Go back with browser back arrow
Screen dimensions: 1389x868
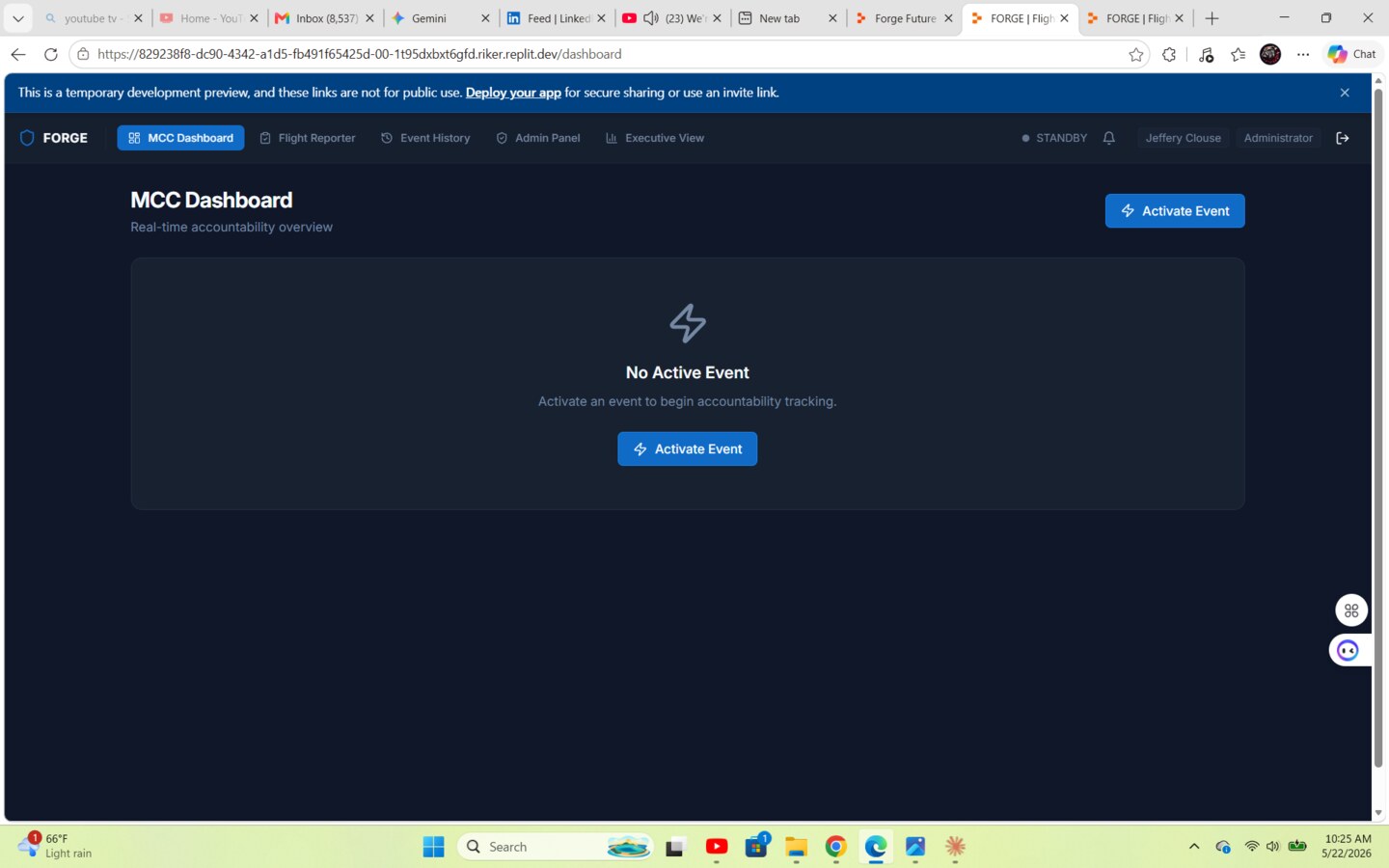click(18, 54)
